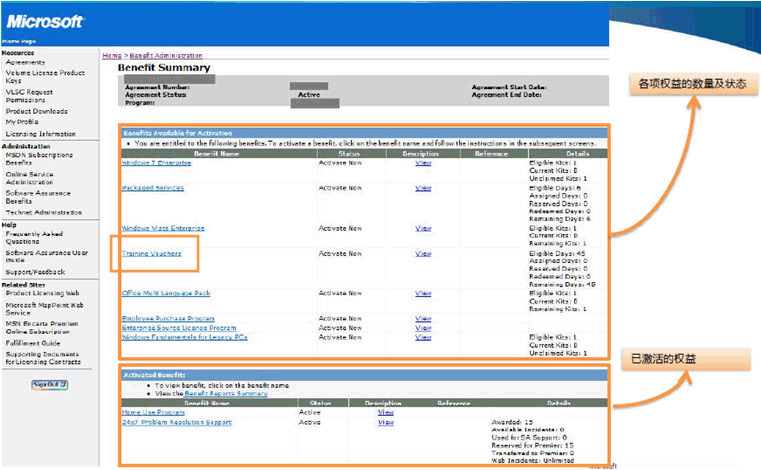
Task: View description for Windows 7 Enterprise
Action: click(x=423, y=163)
